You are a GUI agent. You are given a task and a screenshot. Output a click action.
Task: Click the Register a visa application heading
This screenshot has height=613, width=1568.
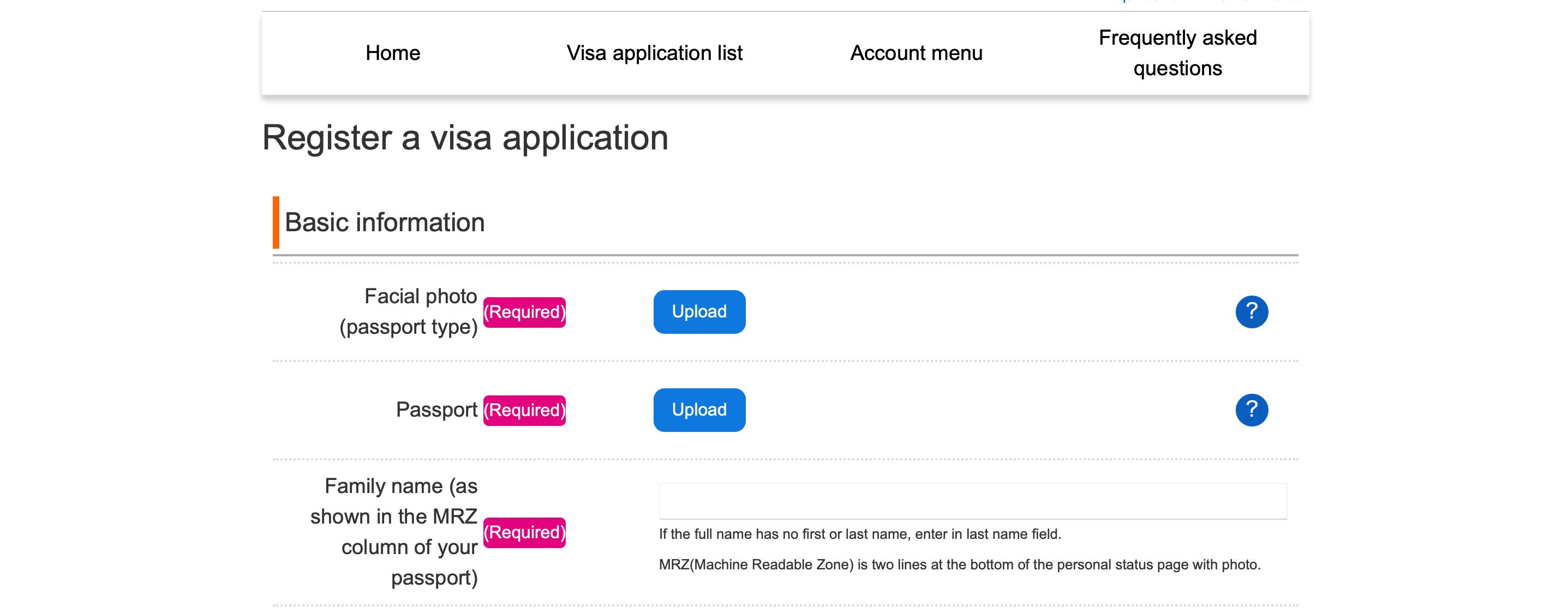[465, 137]
